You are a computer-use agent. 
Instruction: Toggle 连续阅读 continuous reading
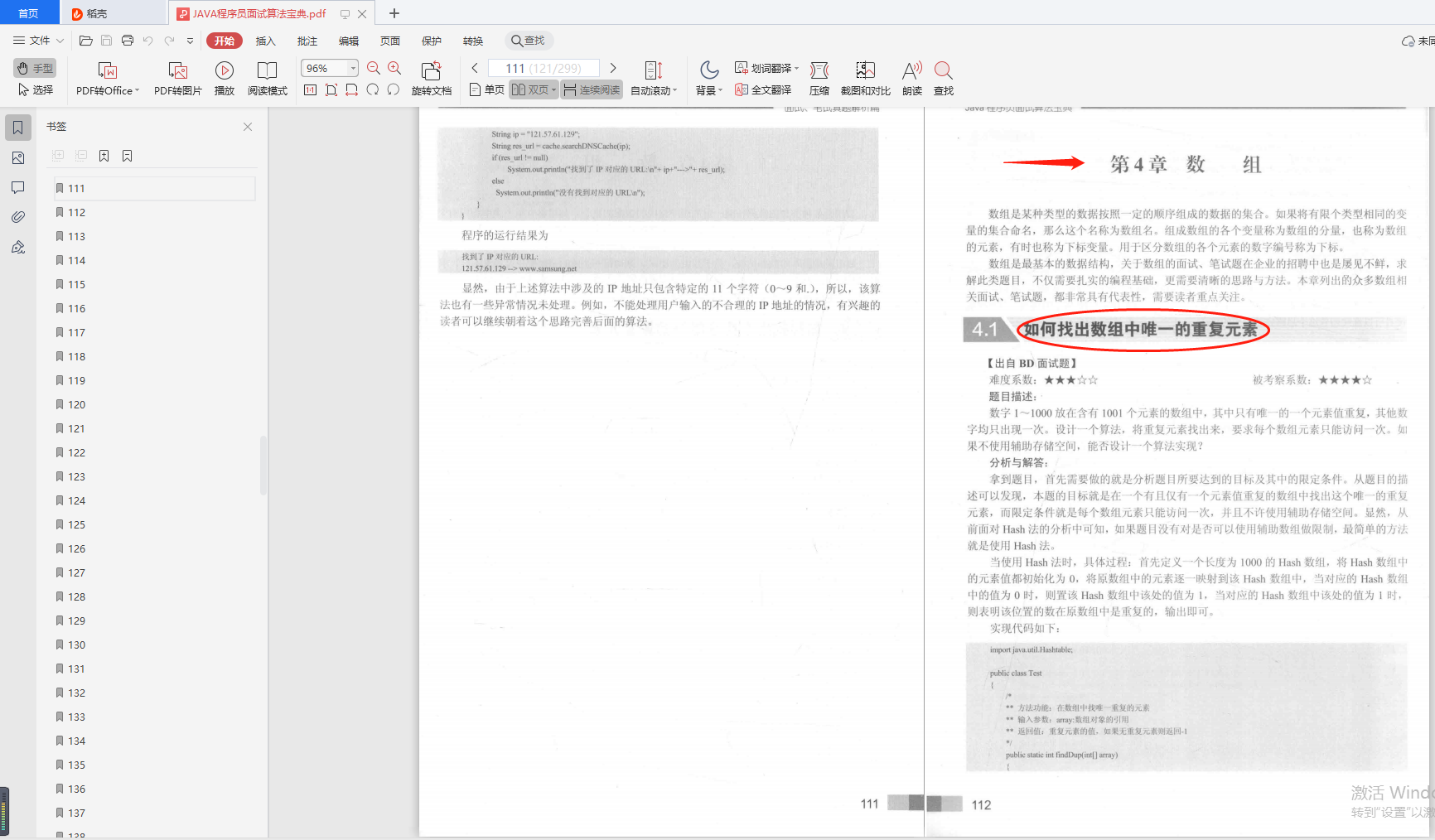click(592, 89)
